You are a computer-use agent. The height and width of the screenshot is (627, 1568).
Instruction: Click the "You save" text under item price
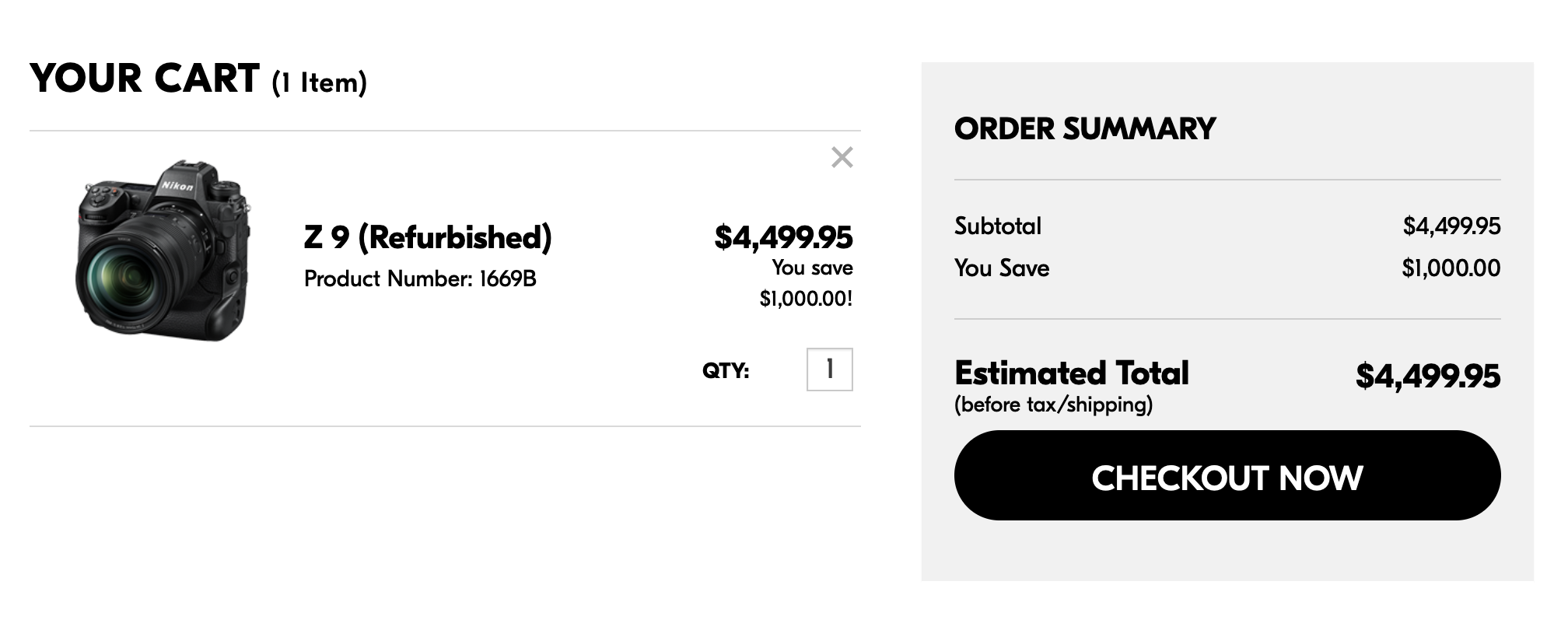pyautogui.click(x=812, y=268)
